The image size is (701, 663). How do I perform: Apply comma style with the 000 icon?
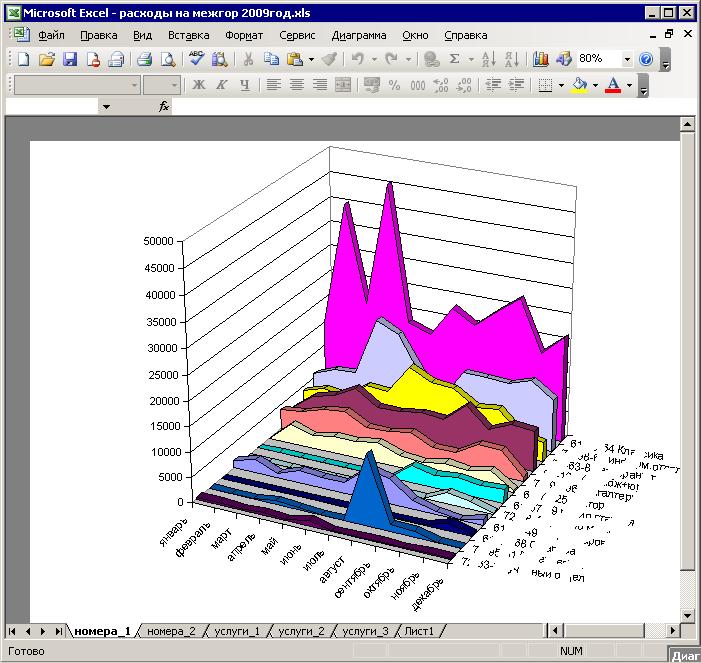pyautogui.click(x=418, y=85)
